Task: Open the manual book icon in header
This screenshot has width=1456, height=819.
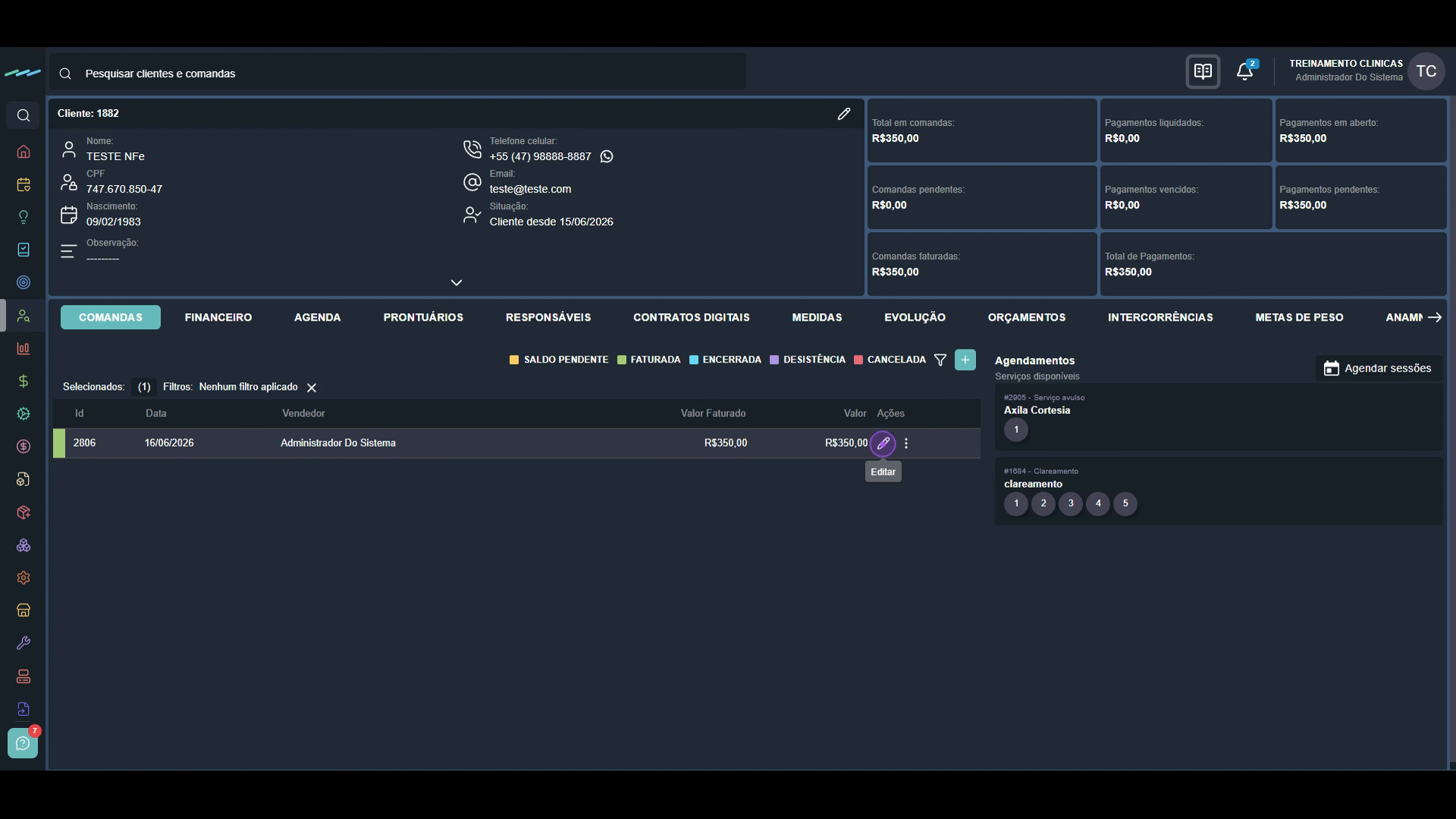Action: pos(1203,72)
